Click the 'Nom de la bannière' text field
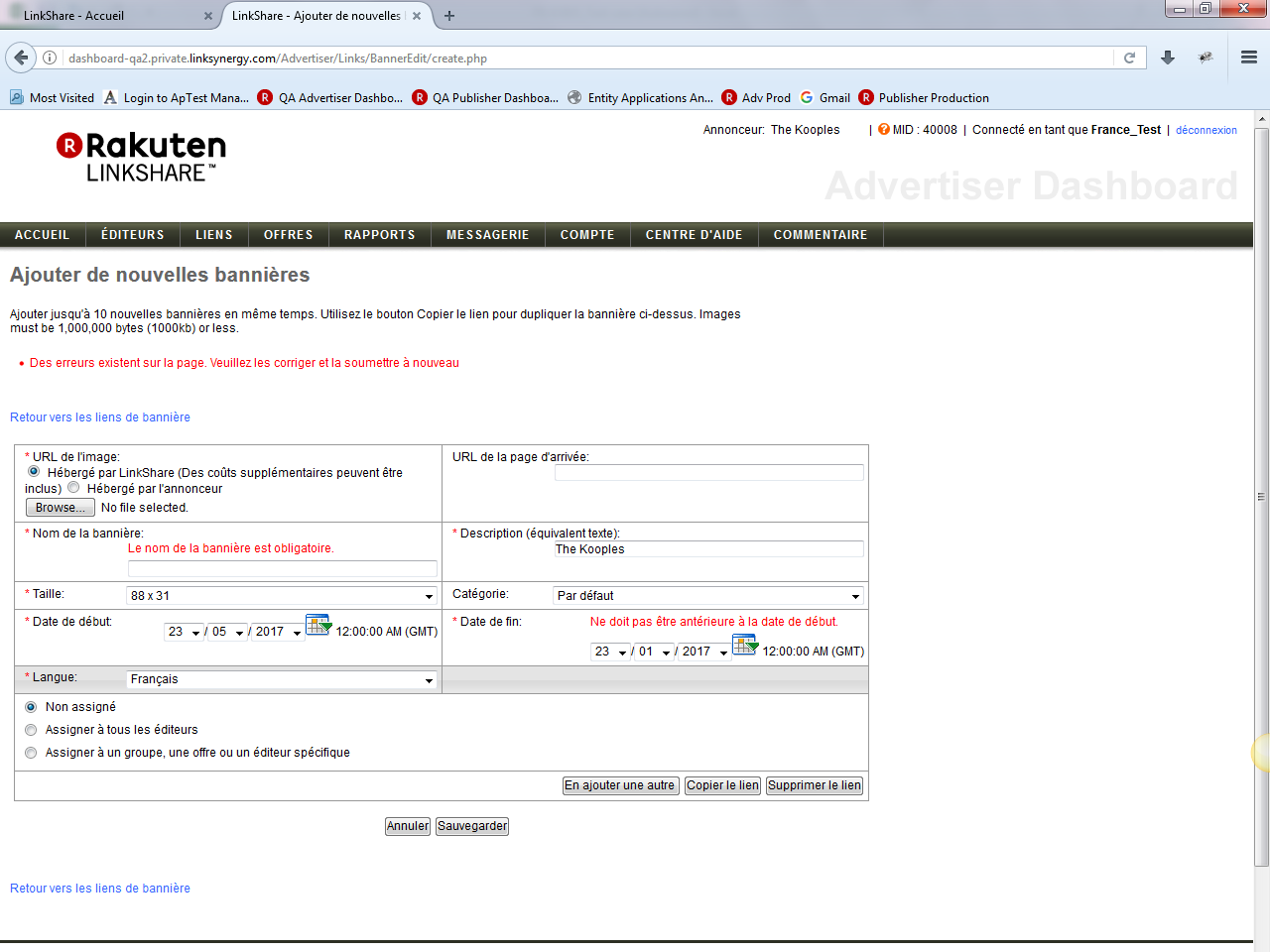Viewport: 1270px width, 952px height. (282, 568)
